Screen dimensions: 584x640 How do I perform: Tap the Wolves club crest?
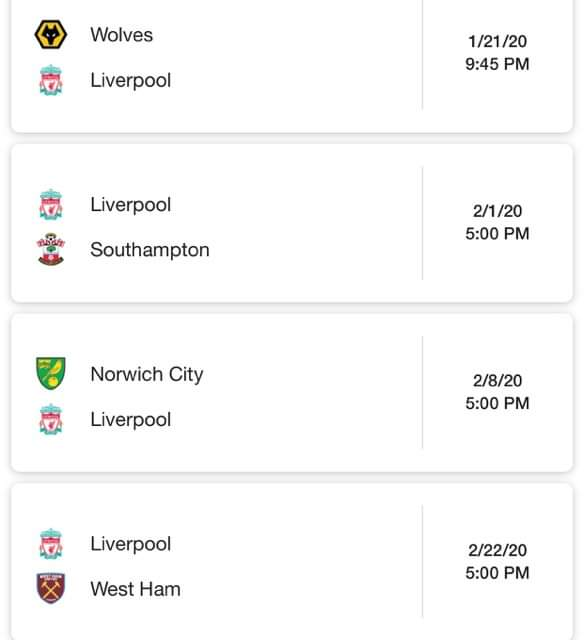point(51,35)
